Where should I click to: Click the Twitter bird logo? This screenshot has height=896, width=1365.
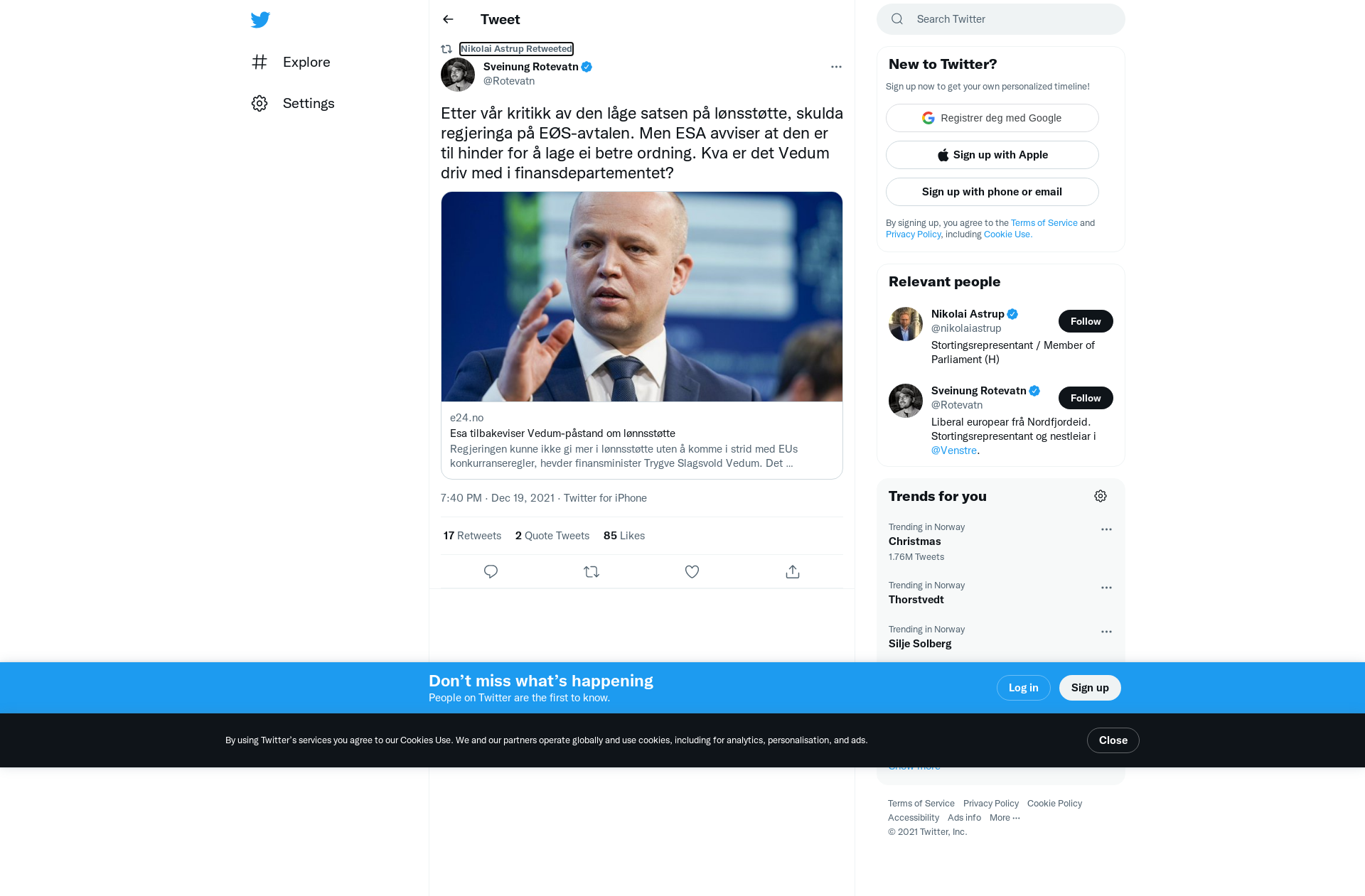click(260, 20)
